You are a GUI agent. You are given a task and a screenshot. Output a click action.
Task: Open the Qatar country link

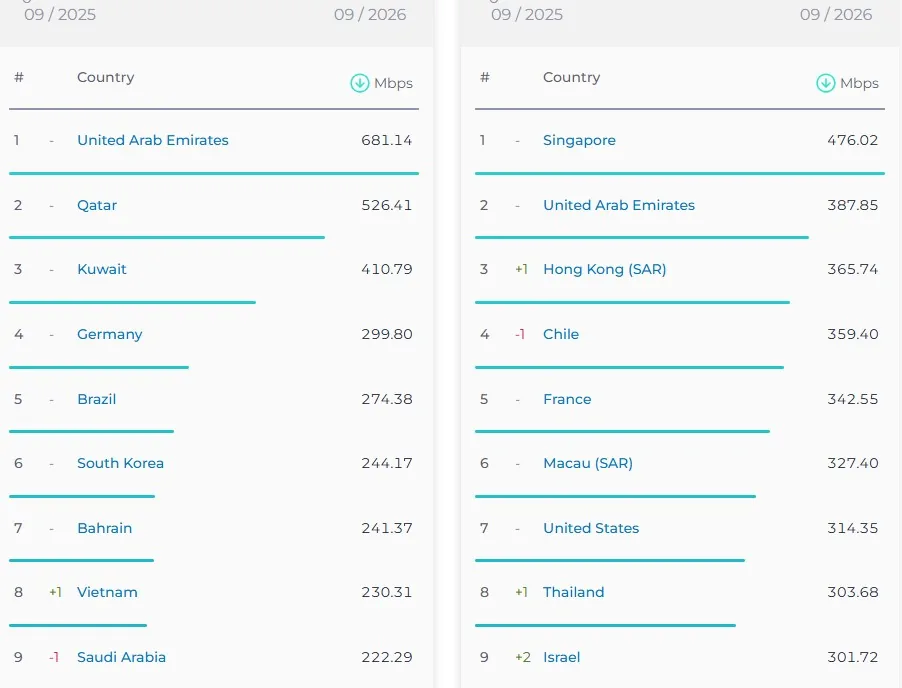[97, 205]
